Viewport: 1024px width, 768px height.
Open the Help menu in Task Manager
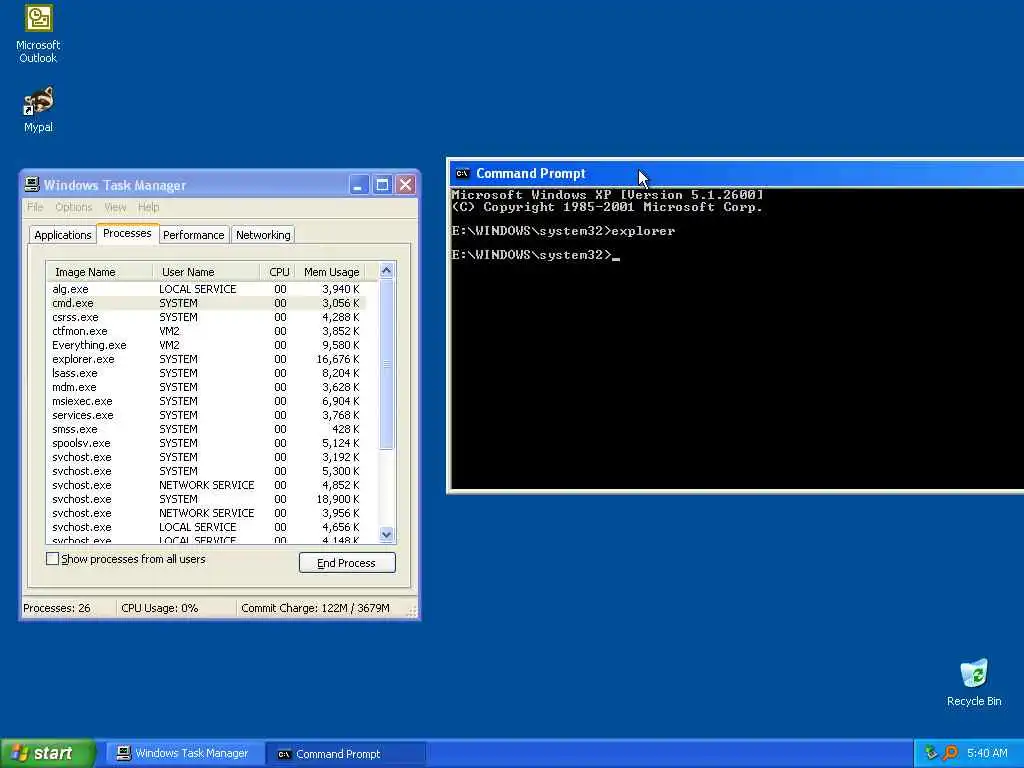tap(148, 207)
